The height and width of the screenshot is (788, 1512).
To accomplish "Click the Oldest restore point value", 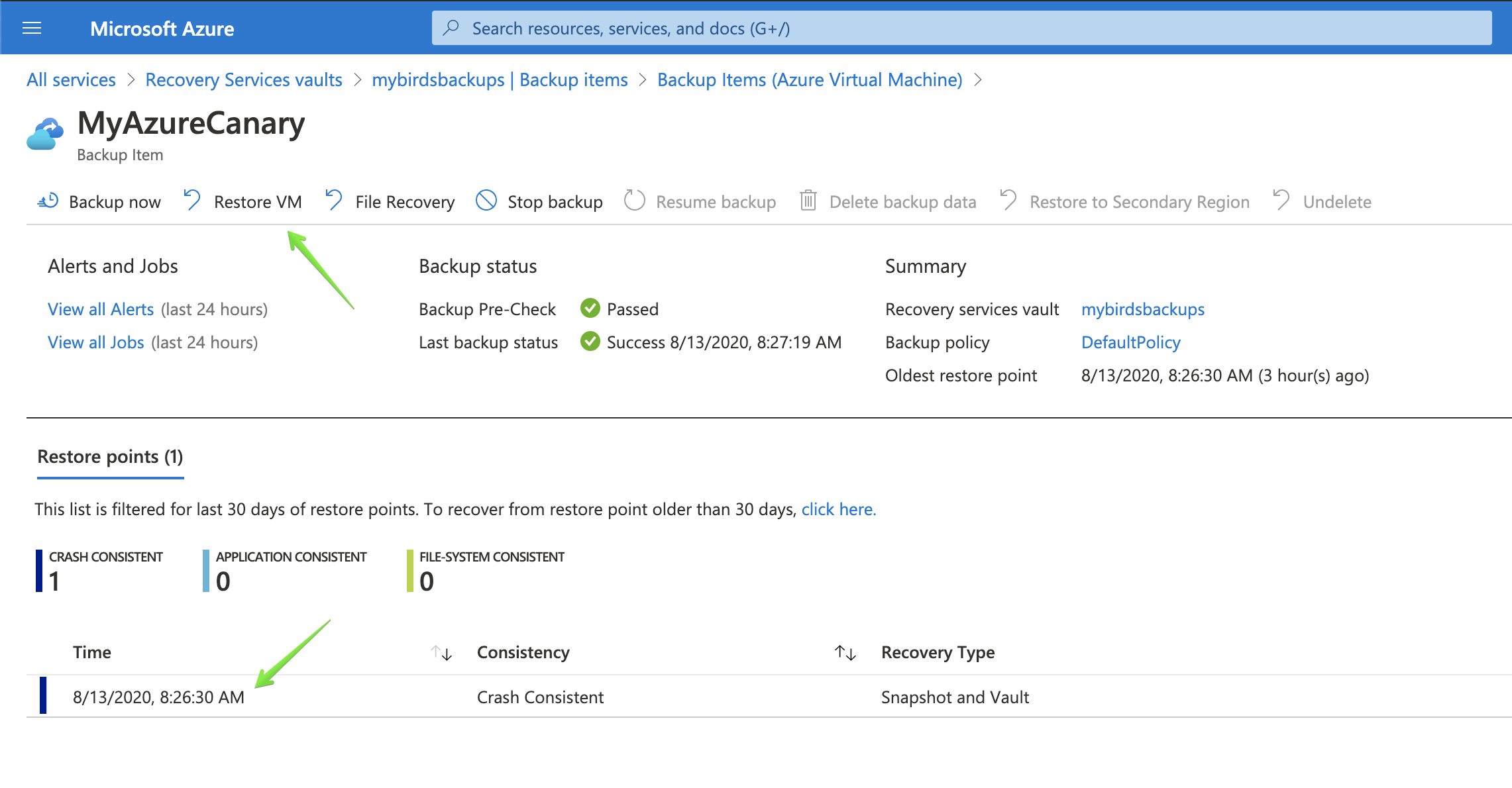I will [x=1225, y=375].
